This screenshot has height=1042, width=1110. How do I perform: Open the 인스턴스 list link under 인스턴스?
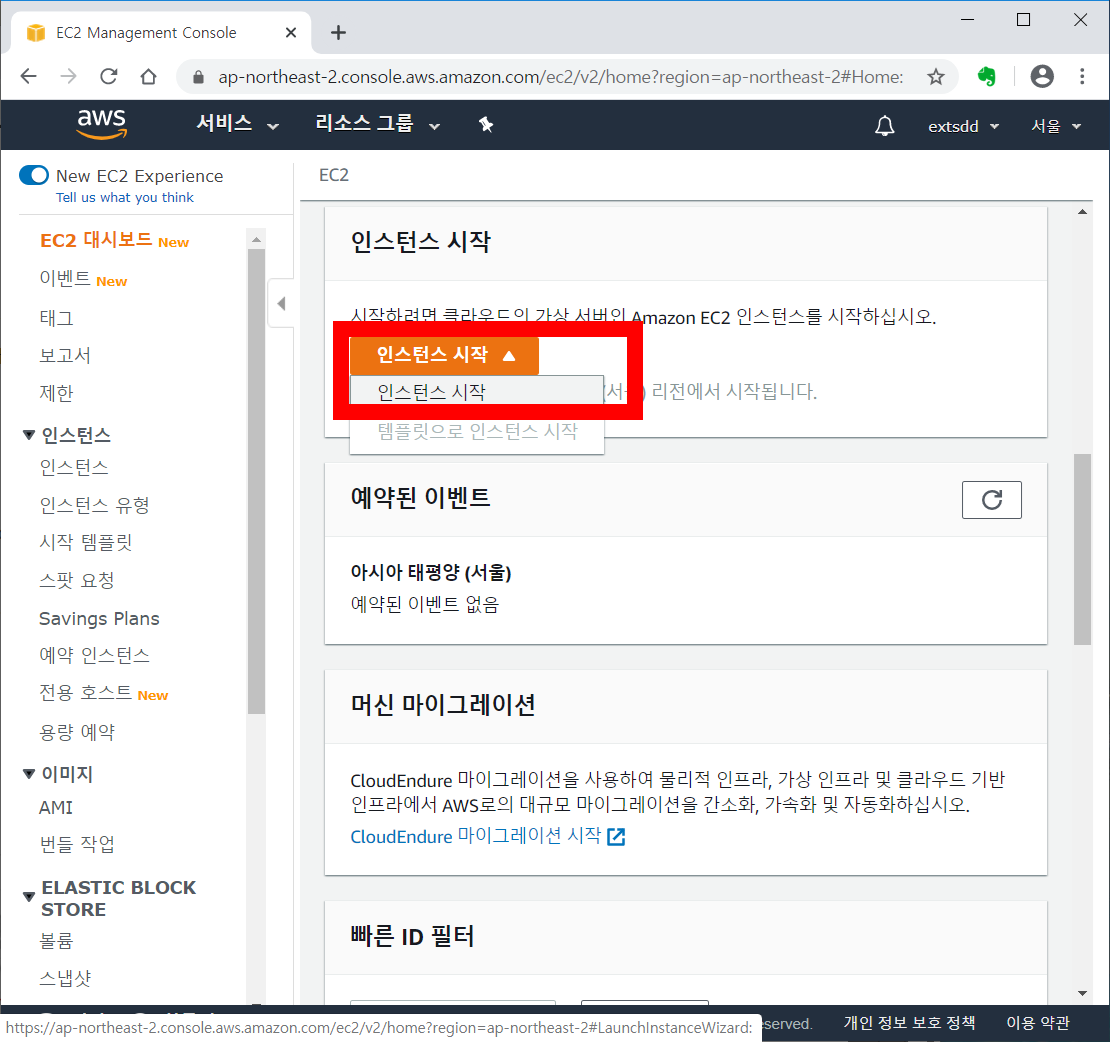point(74,468)
